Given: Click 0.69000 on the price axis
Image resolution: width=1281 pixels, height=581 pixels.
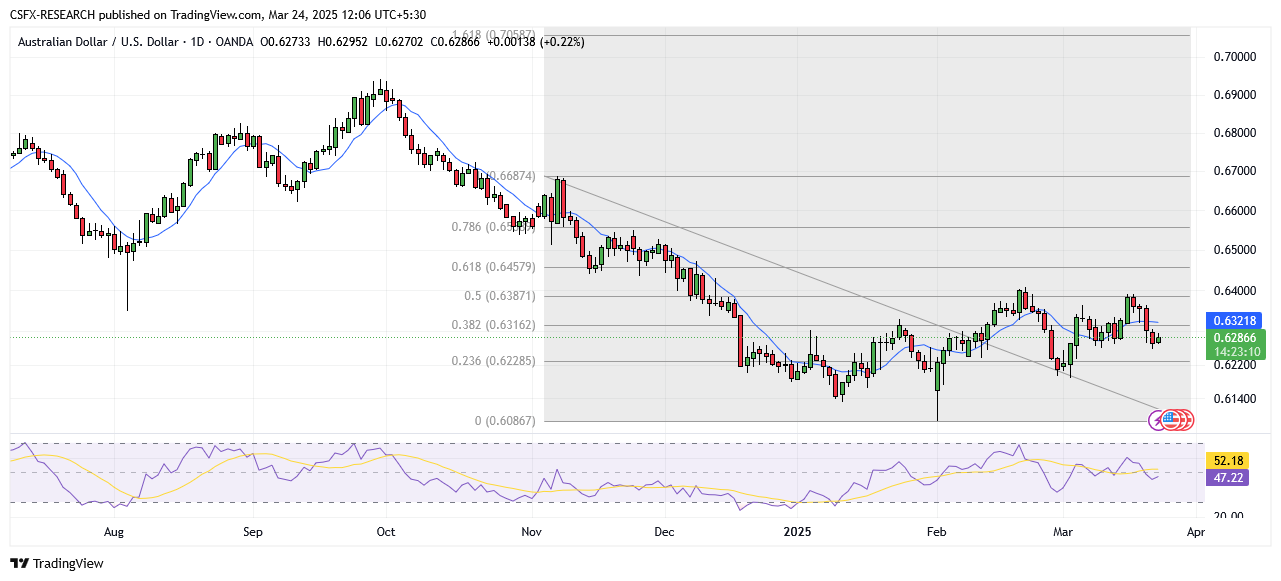Looking at the screenshot, I should (1234, 95).
